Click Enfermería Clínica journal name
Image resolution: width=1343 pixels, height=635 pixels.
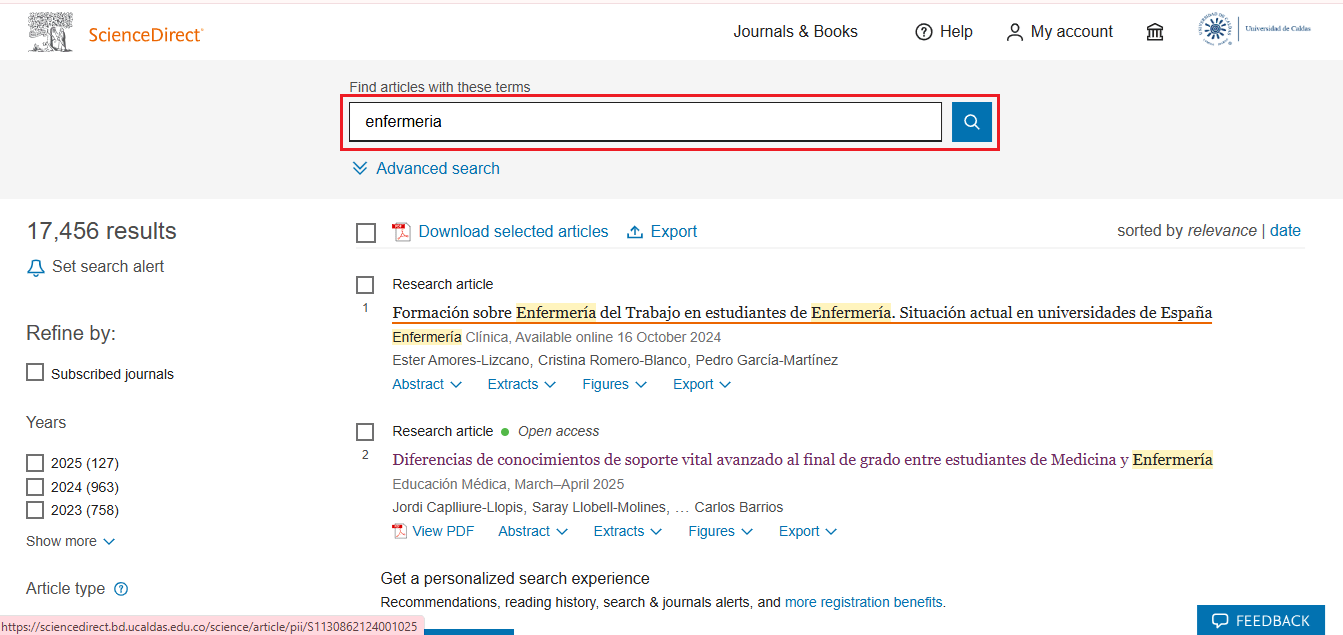pos(451,337)
